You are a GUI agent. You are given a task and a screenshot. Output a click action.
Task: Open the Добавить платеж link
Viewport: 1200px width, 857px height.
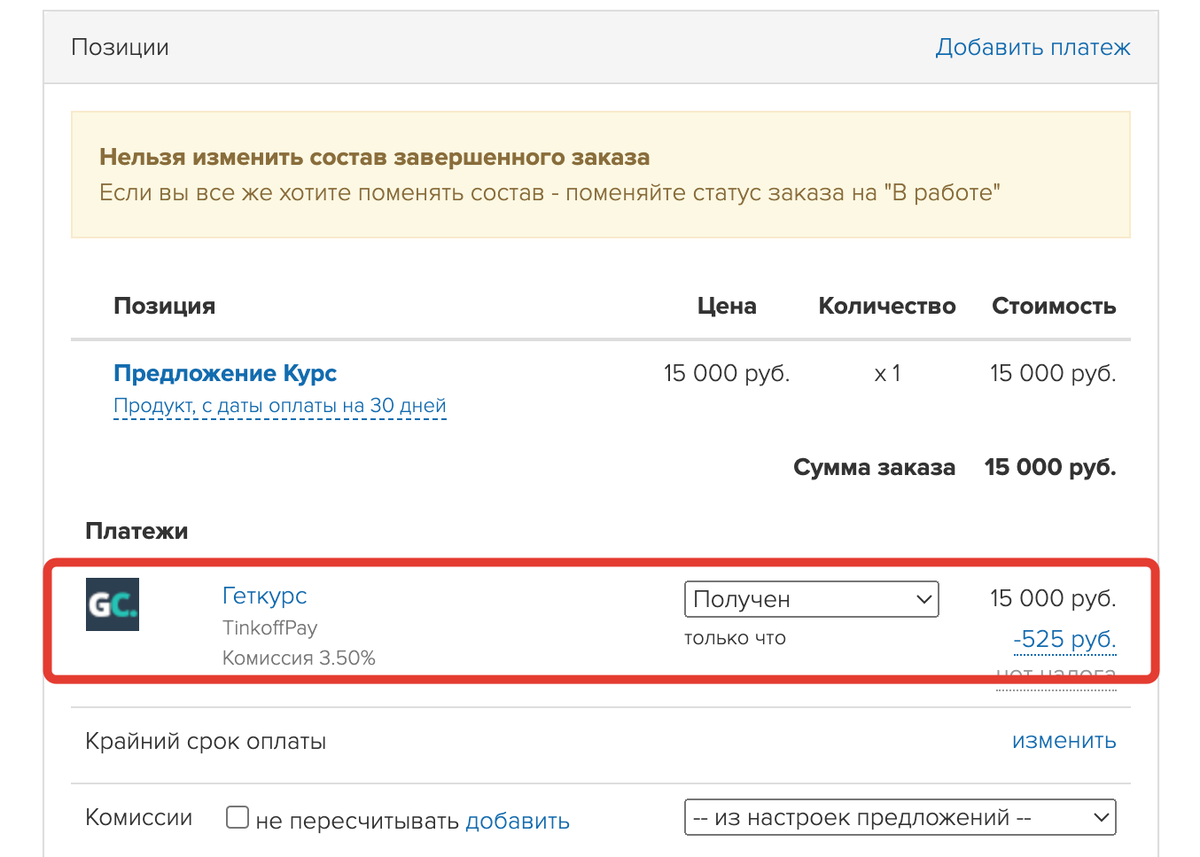1033,47
